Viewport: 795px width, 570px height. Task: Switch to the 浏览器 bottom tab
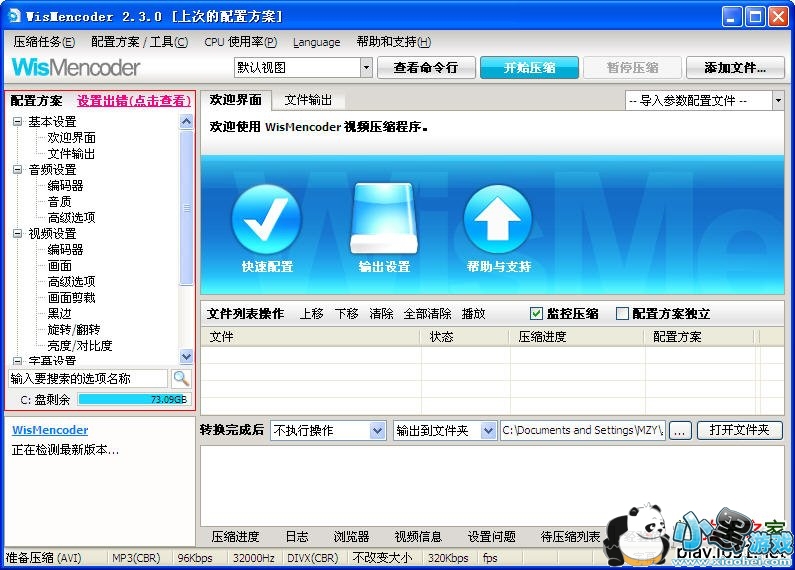pos(351,537)
